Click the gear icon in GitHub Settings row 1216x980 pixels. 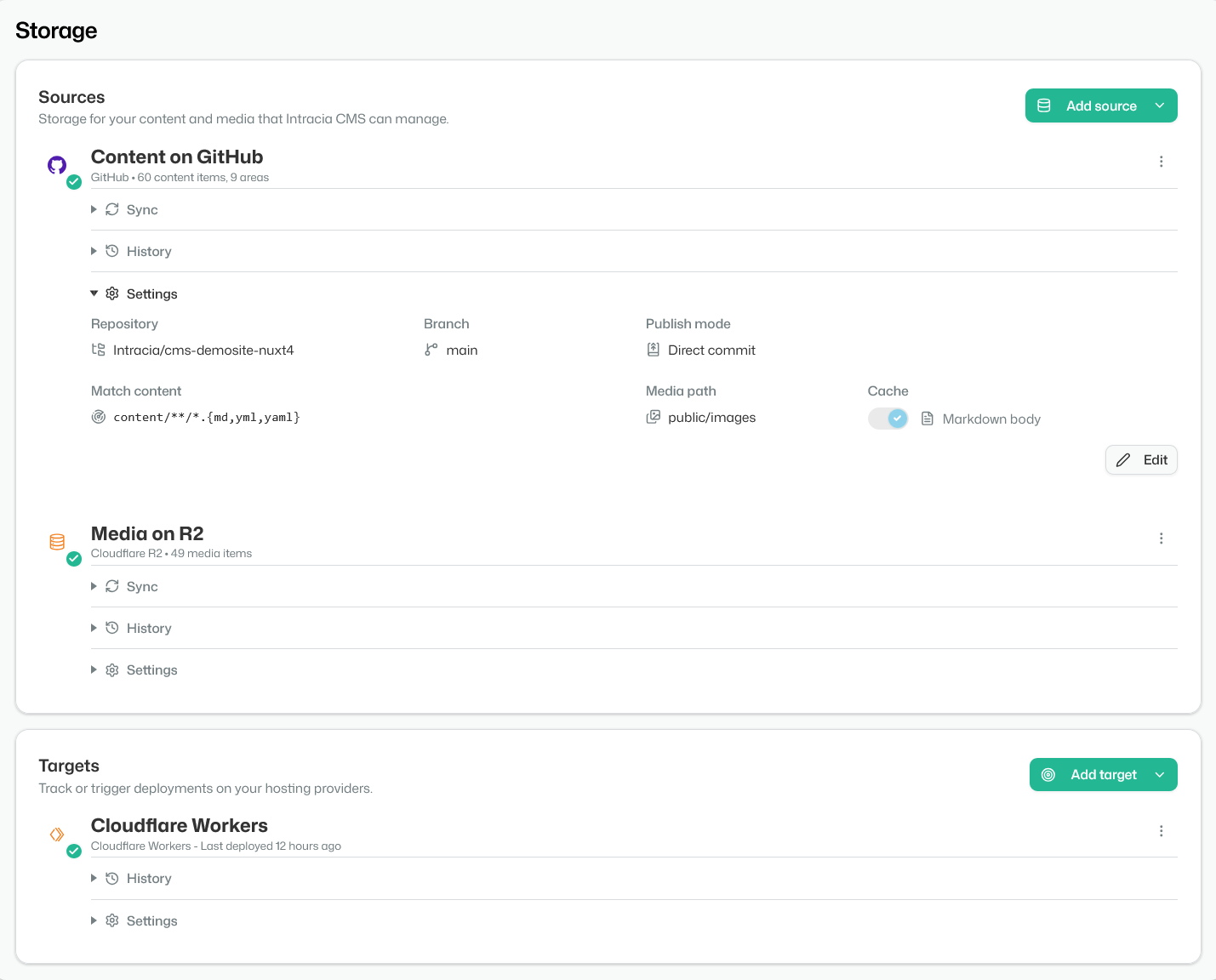pyautogui.click(x=112, y=293)
